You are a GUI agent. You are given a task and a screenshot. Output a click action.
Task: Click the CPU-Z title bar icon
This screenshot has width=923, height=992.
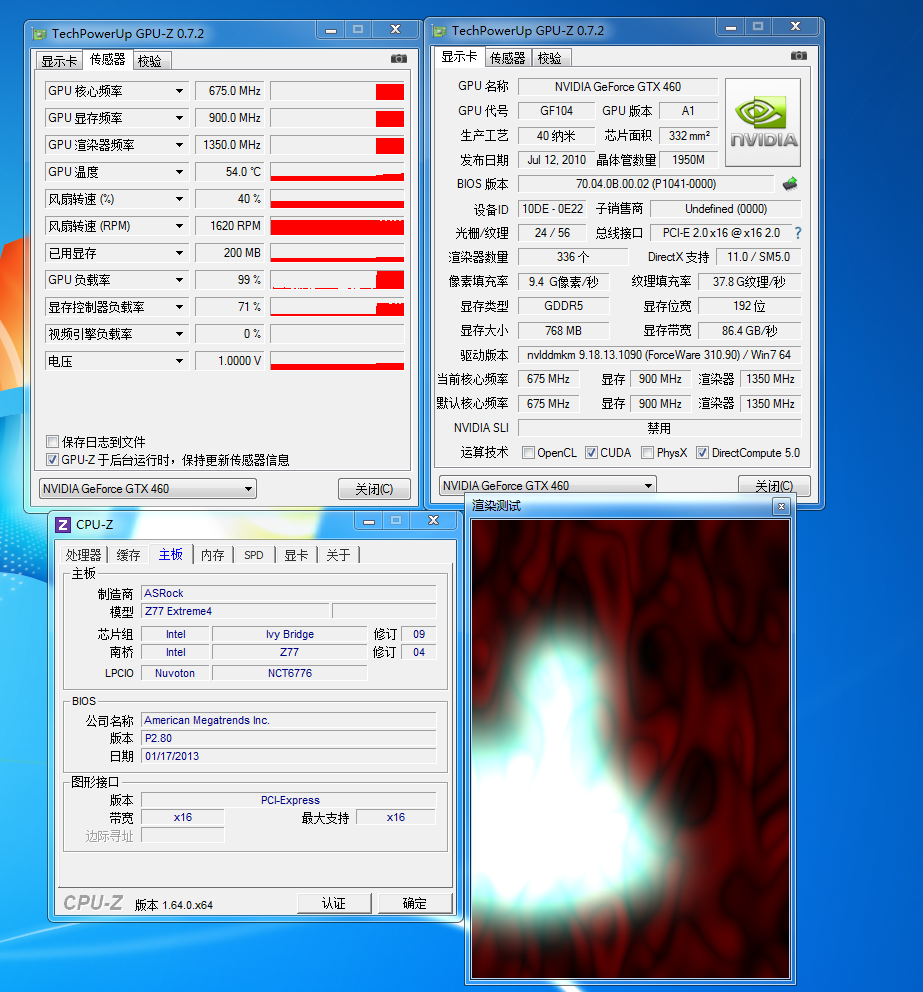pyautogui.click(x=63, y=523)
